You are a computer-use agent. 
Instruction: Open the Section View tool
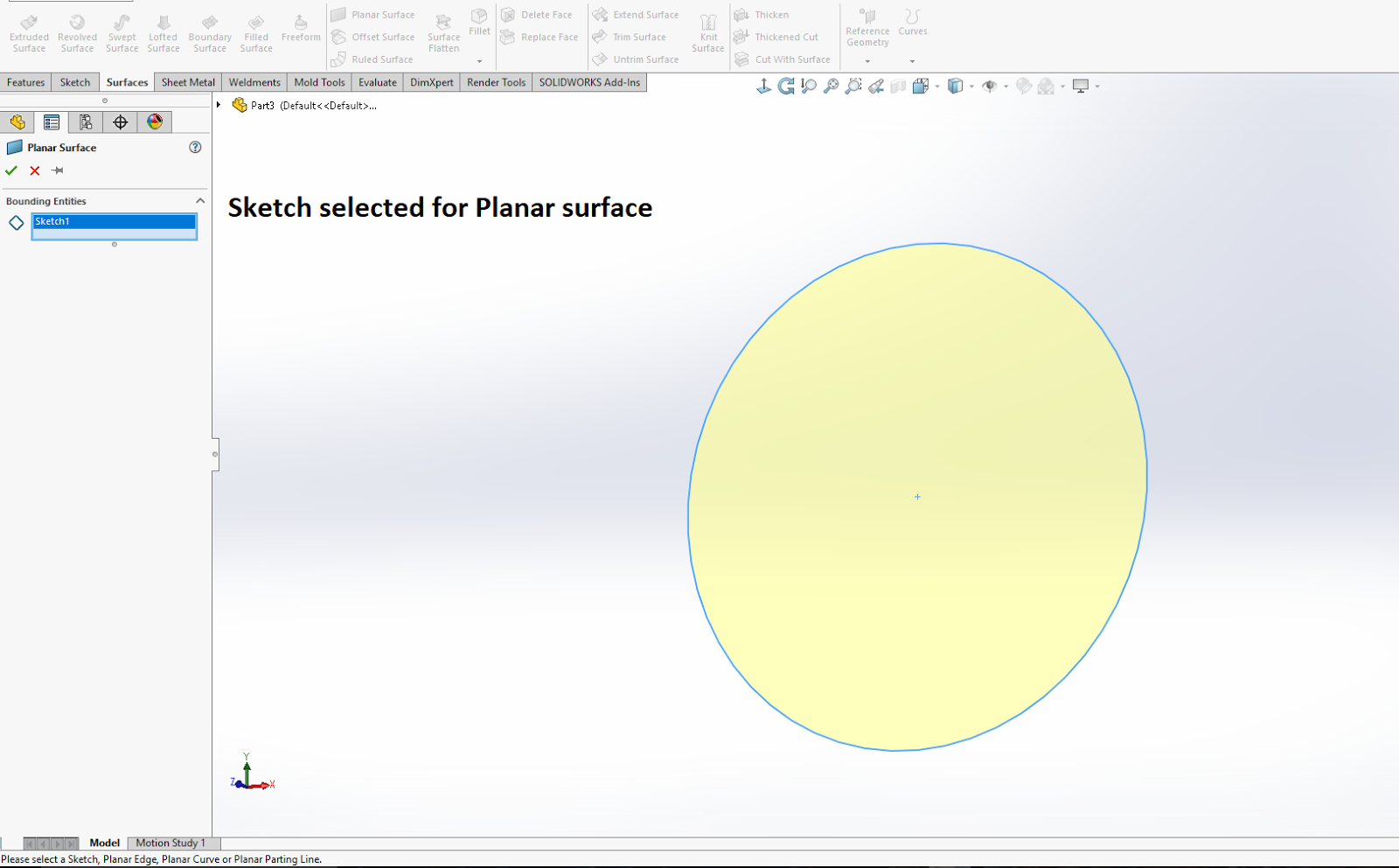pos(896,86)
